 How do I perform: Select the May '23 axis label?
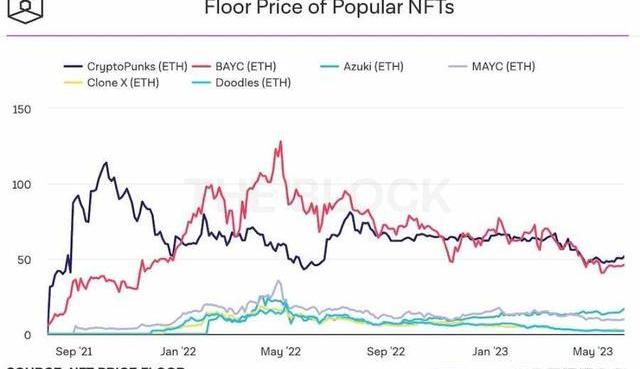point(593,351)
